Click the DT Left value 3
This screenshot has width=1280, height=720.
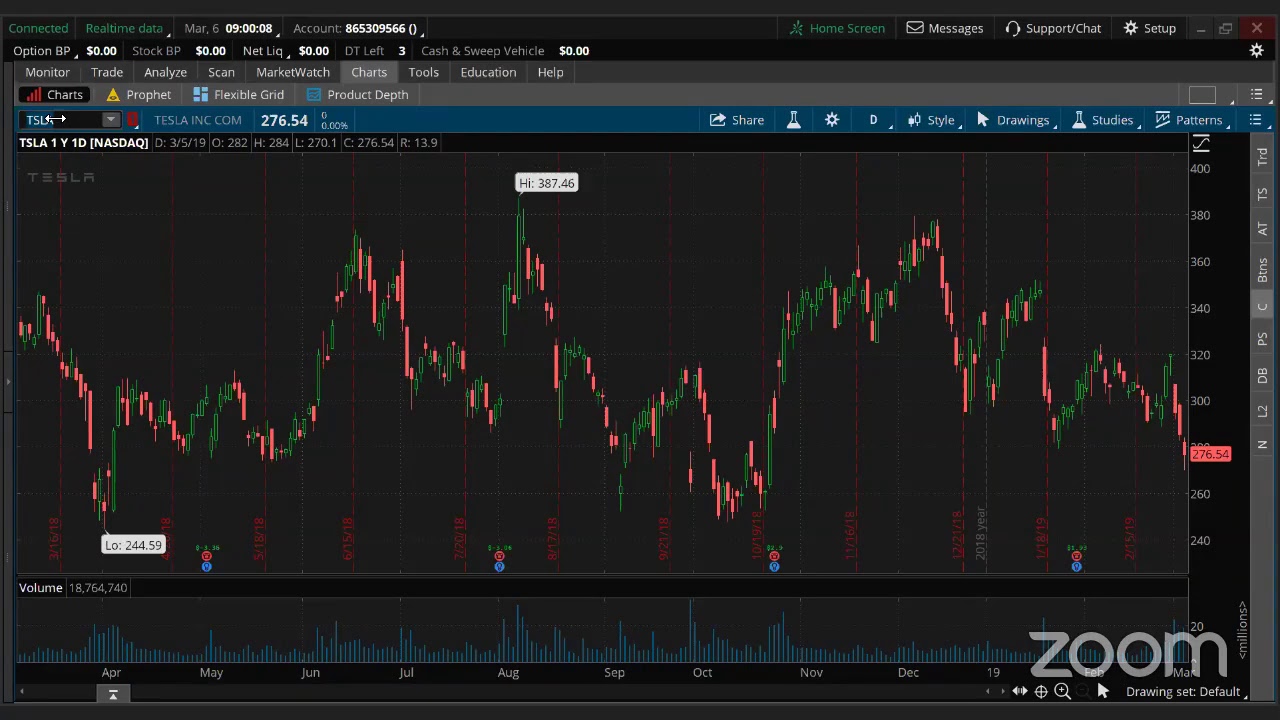[401, 51]
